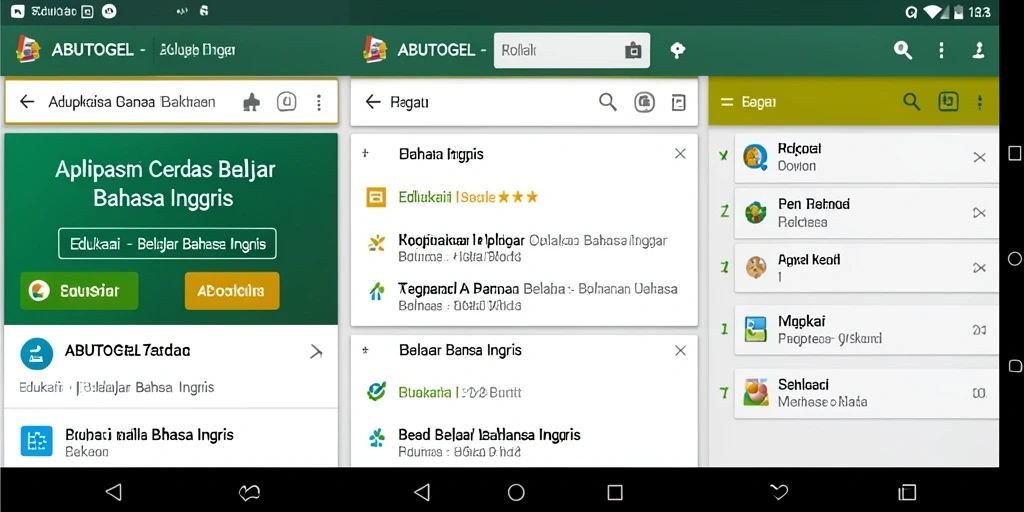Tap the heart icon at bottom left
The image size is (1024, 512).
coord(249,492)
